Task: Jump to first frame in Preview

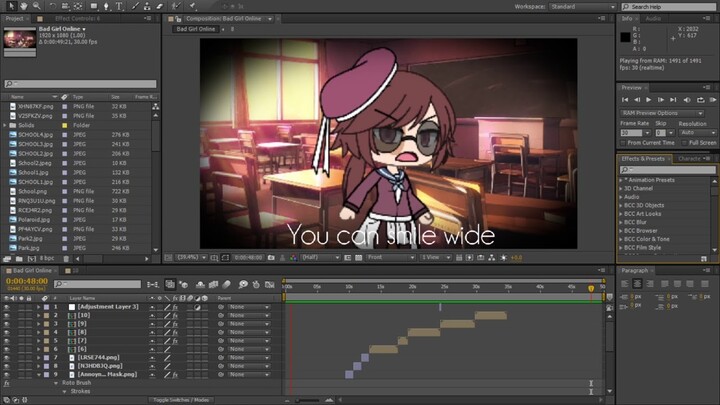Action: coord(624,100)
